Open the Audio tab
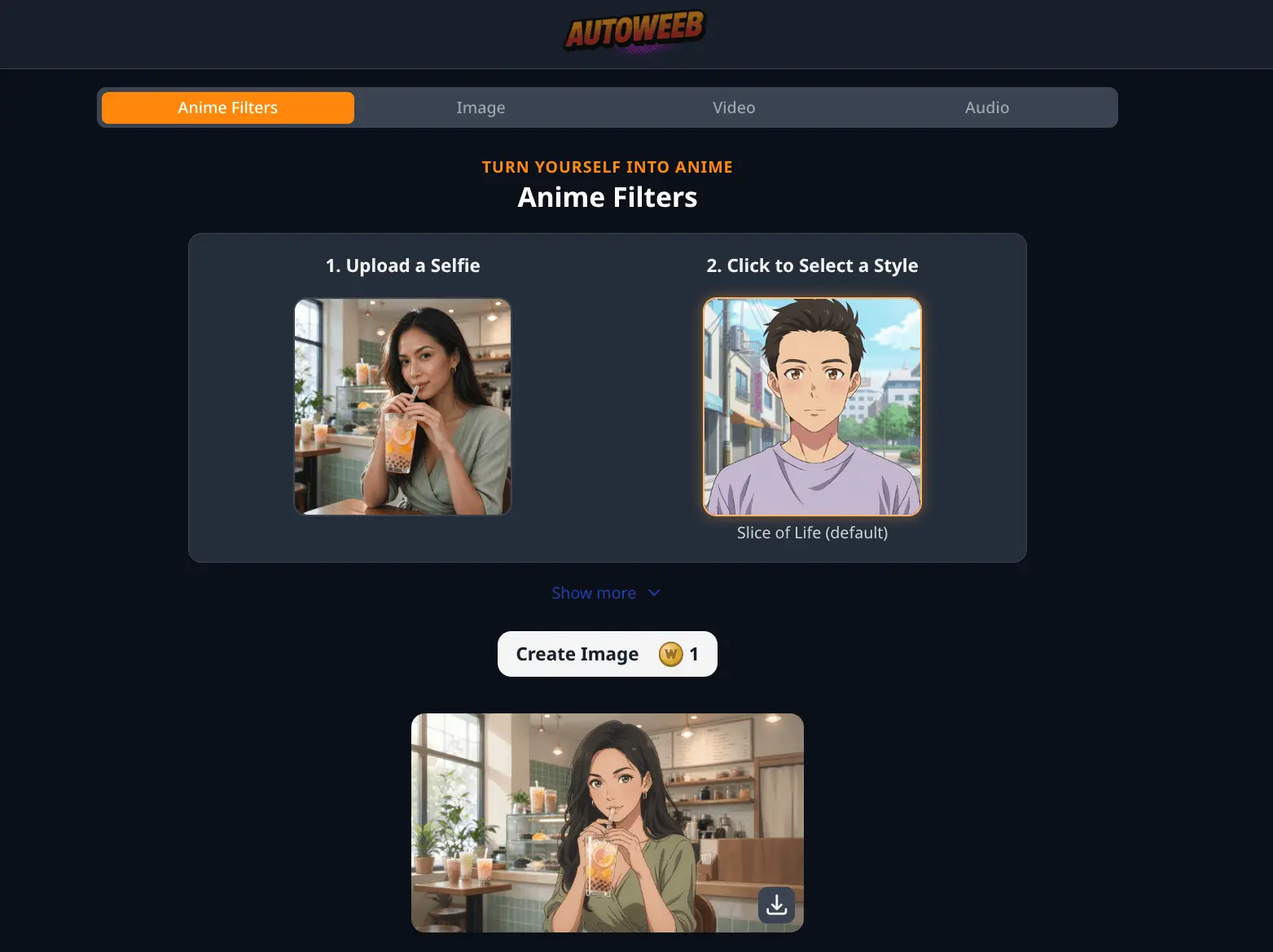This screenshot has width=1273, height=952. coord(987,107)
